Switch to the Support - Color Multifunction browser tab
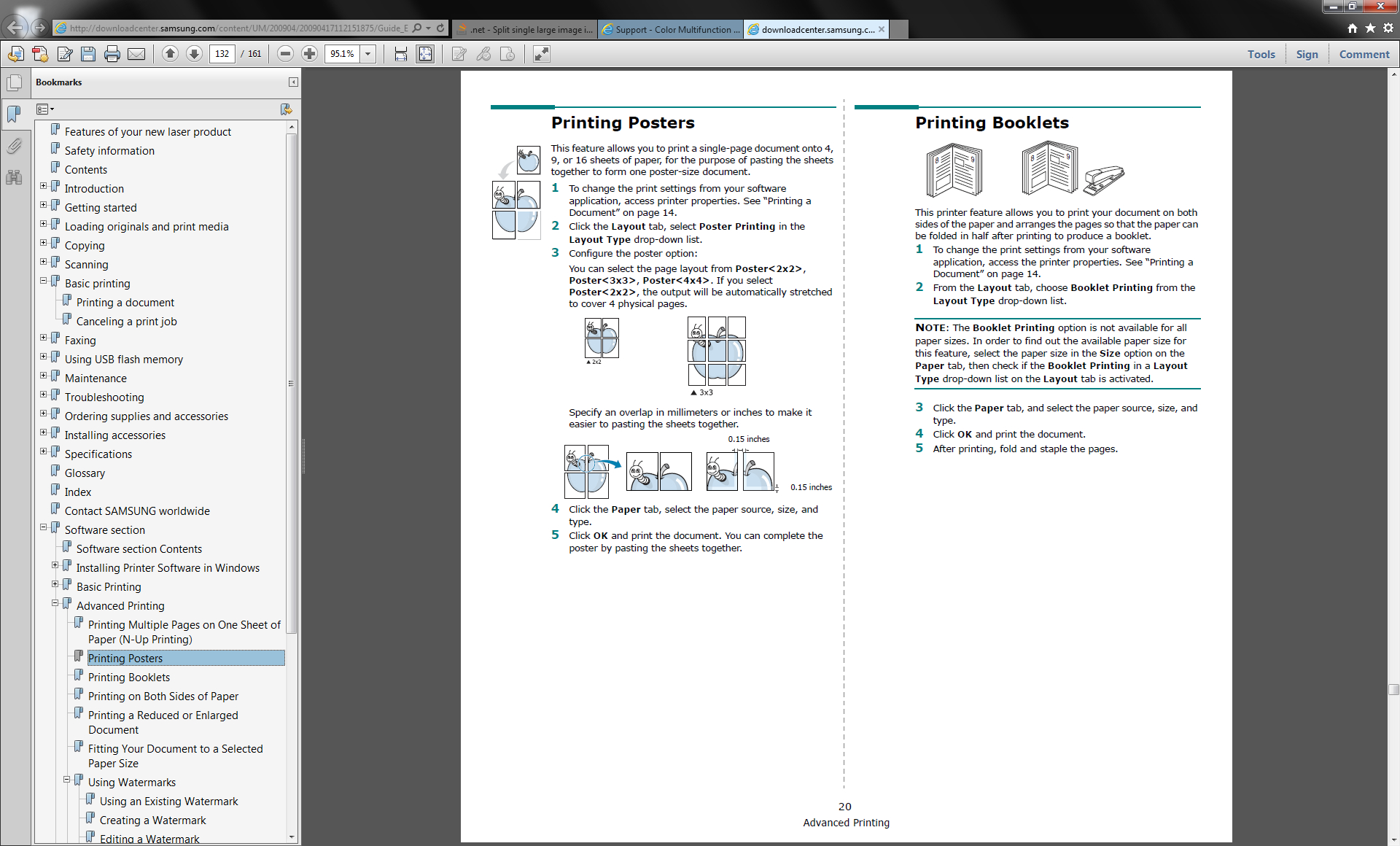 point(669,29)
